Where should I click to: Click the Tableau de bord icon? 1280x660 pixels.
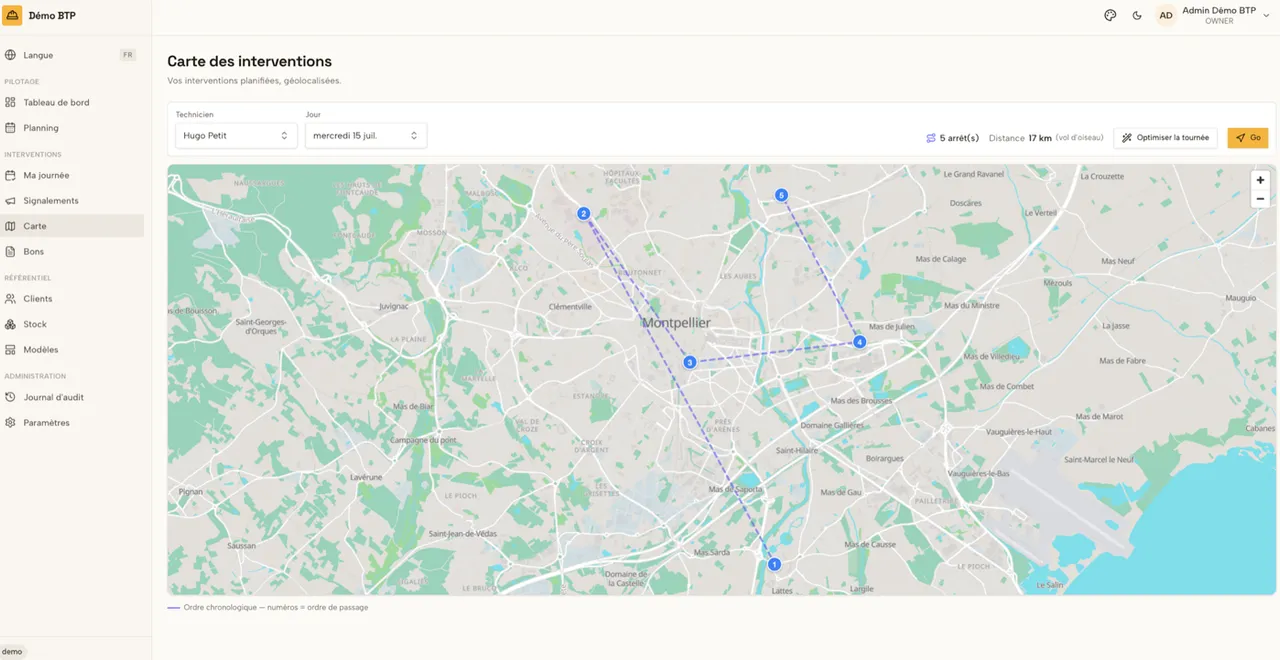[x=10, y=102]
